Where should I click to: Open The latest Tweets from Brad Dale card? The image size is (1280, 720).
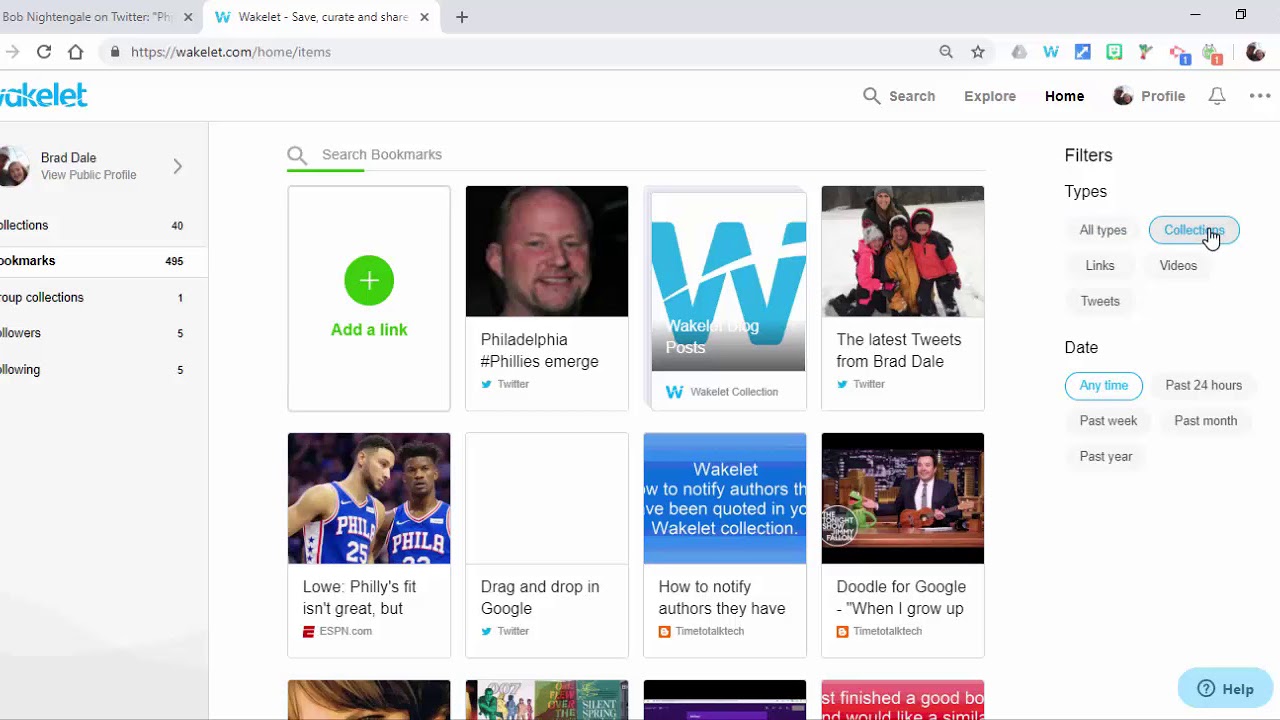(x=903, y=298)
